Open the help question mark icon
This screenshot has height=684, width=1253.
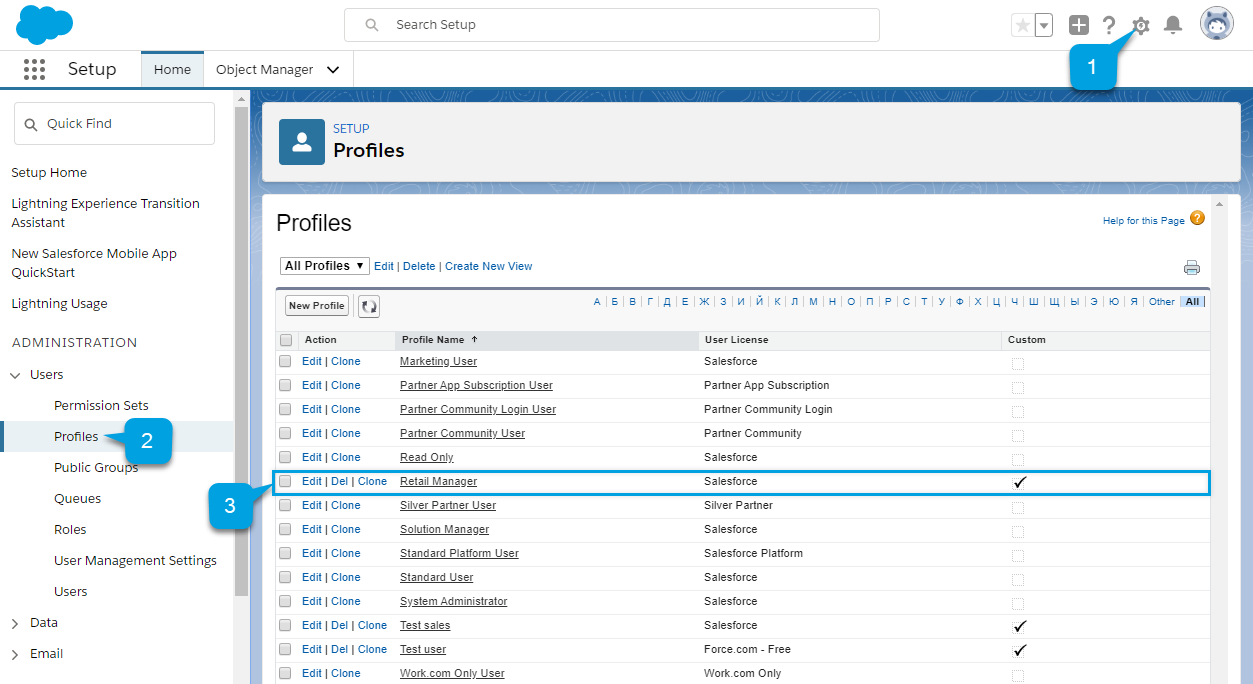[1108, 26]
